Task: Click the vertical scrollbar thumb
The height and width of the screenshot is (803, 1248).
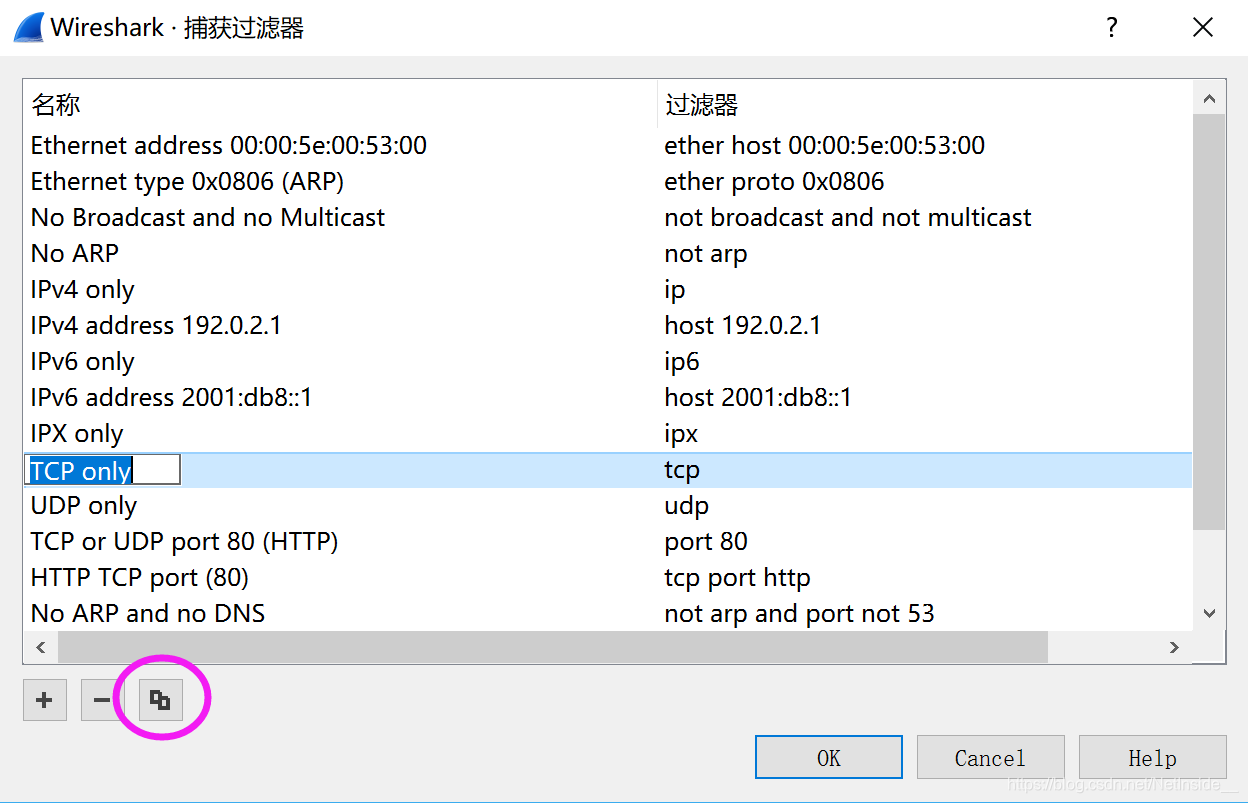Action: (1210, 322)
